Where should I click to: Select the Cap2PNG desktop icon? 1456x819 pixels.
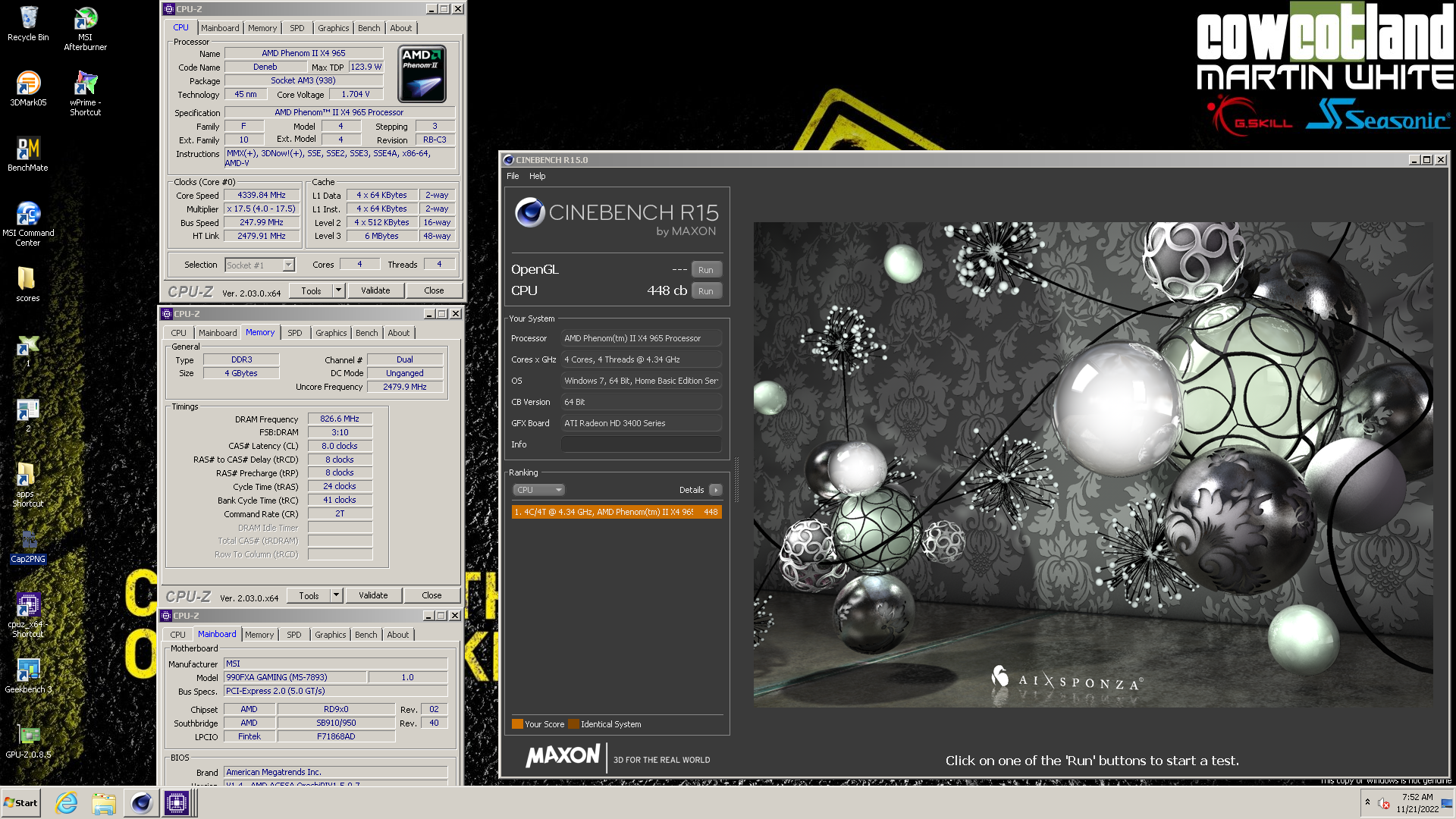point(28,546)
